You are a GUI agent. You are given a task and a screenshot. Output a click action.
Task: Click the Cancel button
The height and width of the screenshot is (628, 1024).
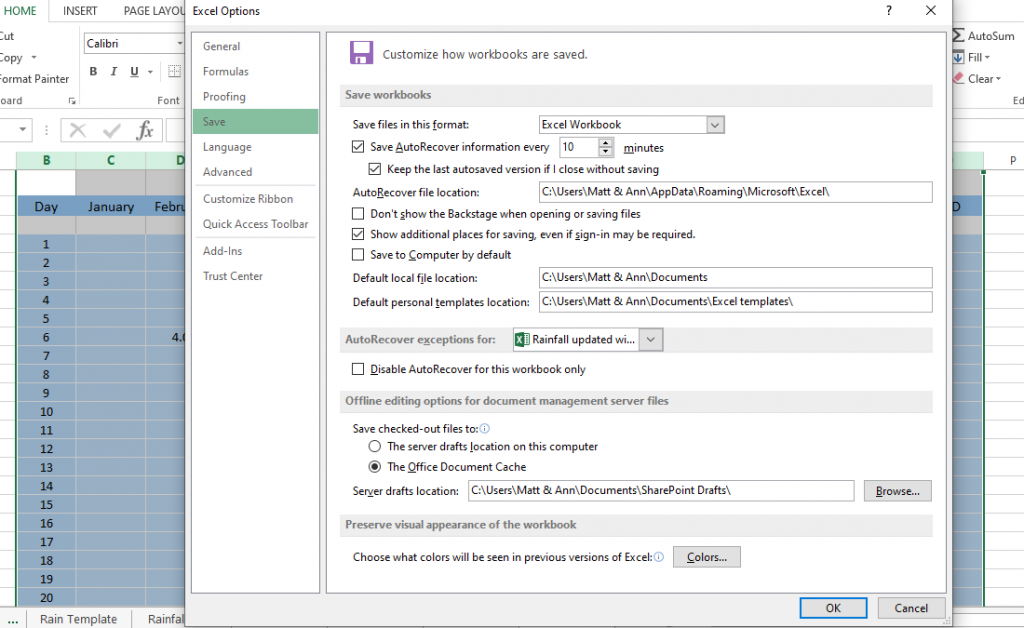click(x=911, y=608)
